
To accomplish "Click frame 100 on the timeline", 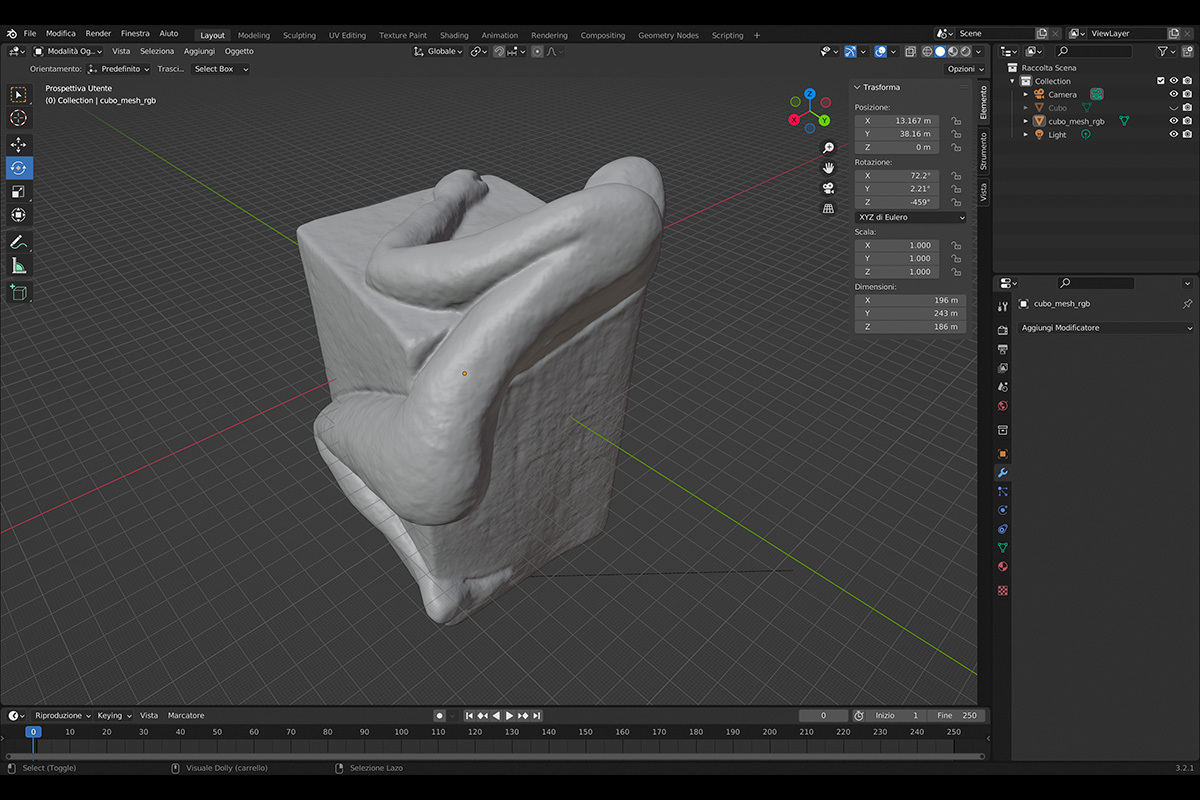I will pyautogui.click(x=401, y=732).
